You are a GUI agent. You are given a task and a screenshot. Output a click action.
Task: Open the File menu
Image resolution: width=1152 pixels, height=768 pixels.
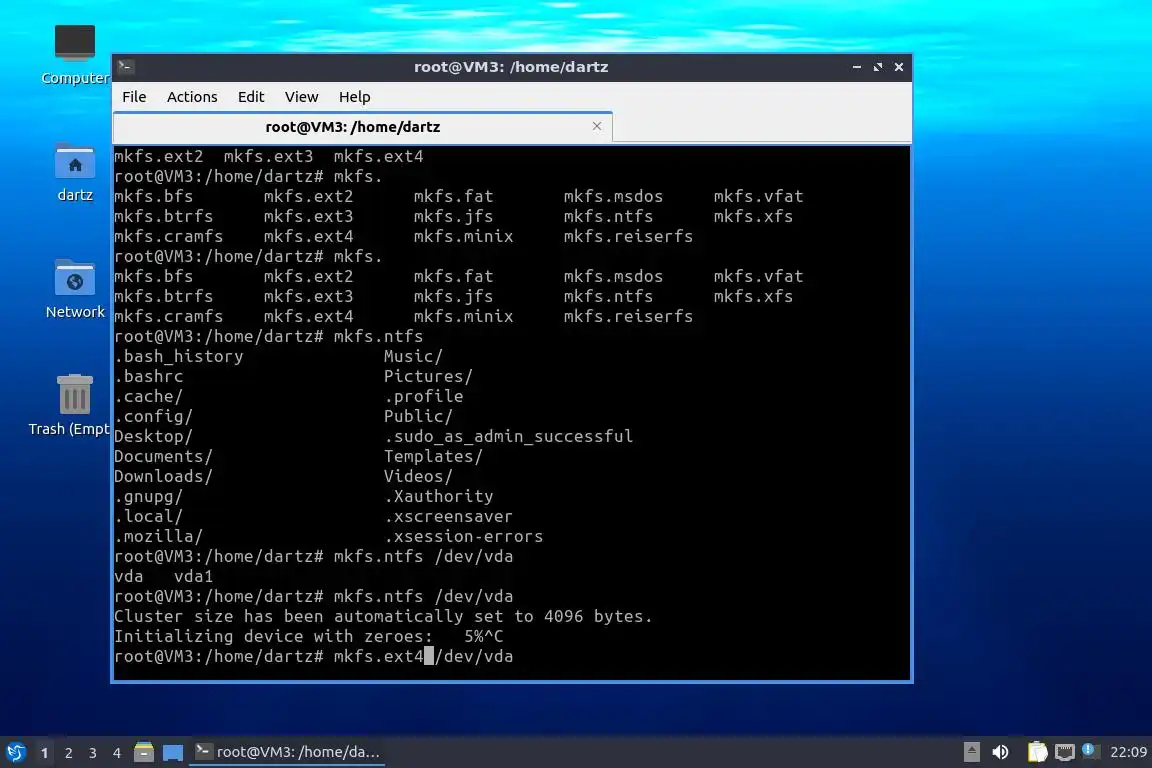click(134, 97)
